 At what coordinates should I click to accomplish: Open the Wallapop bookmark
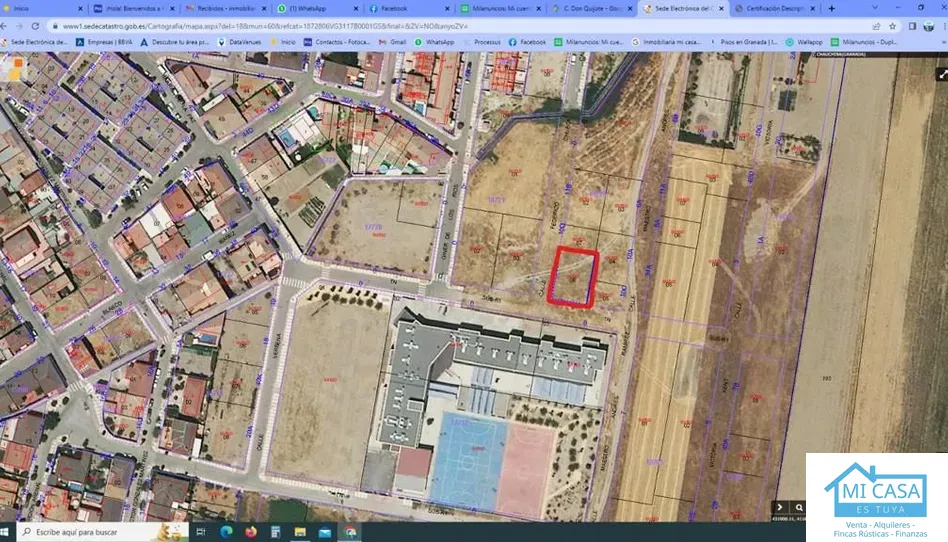804,42
